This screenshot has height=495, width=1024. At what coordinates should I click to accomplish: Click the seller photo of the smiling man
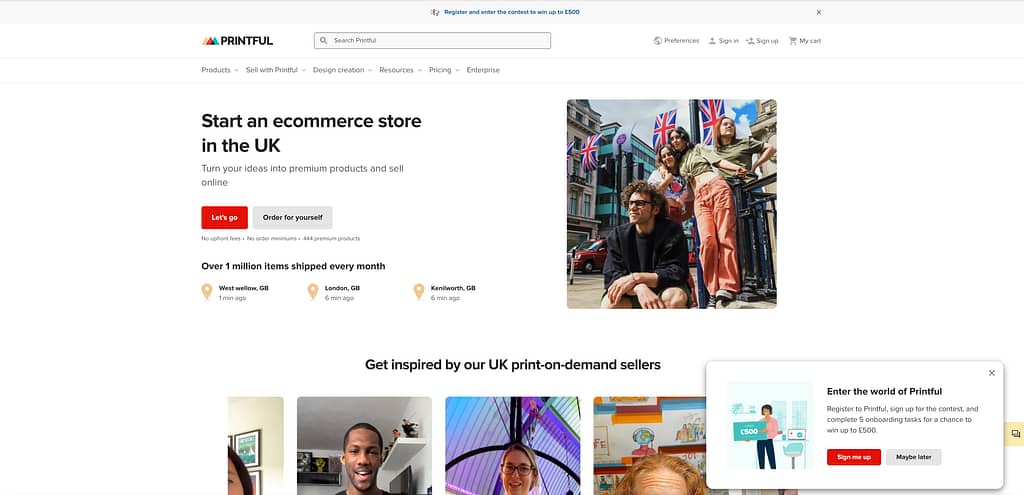pyautogui.click(x=364, y=445)
